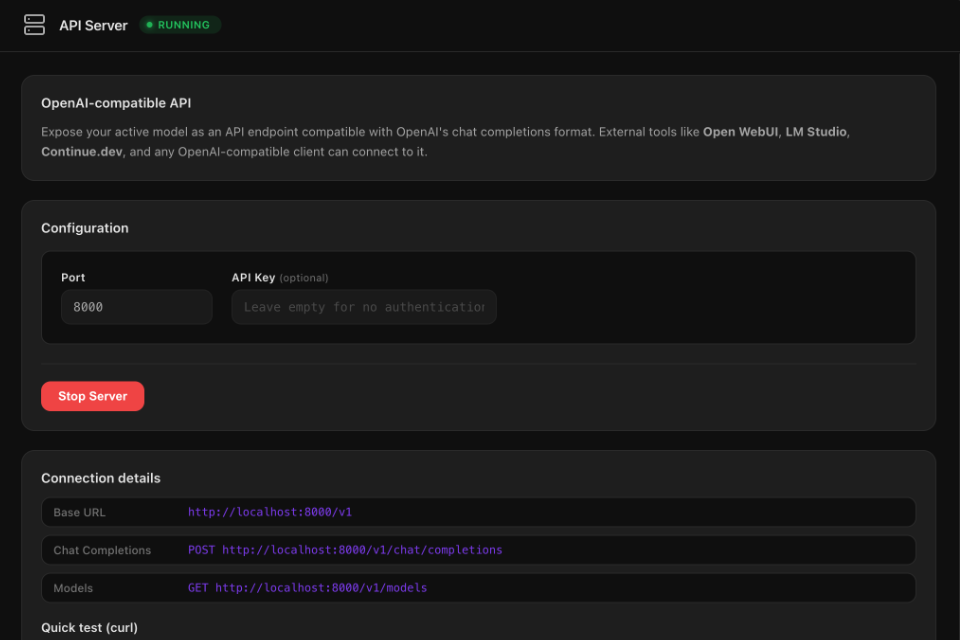960x640 pixels.
Task: Click the API Key input field
Action: [363, 307]
